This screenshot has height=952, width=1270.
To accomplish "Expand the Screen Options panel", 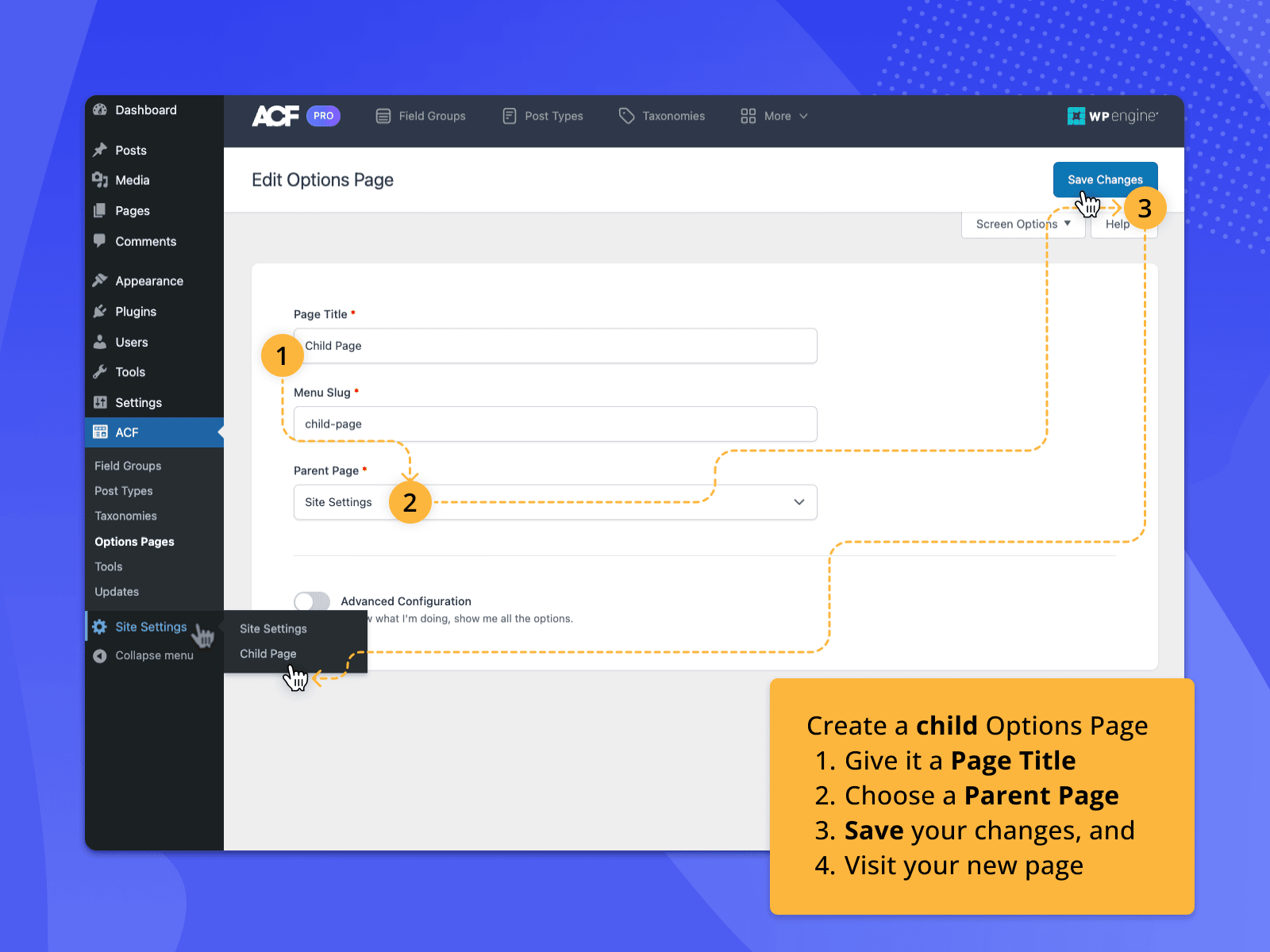I will [x=1022, y=225].
